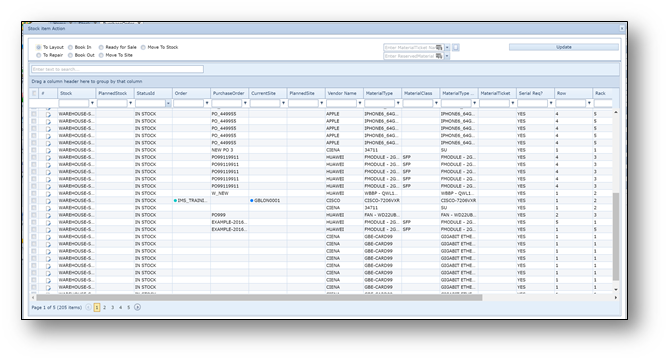Click the vertical scrollbar down arrow
Viewport: 670px width, 362px height.
click(x=616, y=289)
